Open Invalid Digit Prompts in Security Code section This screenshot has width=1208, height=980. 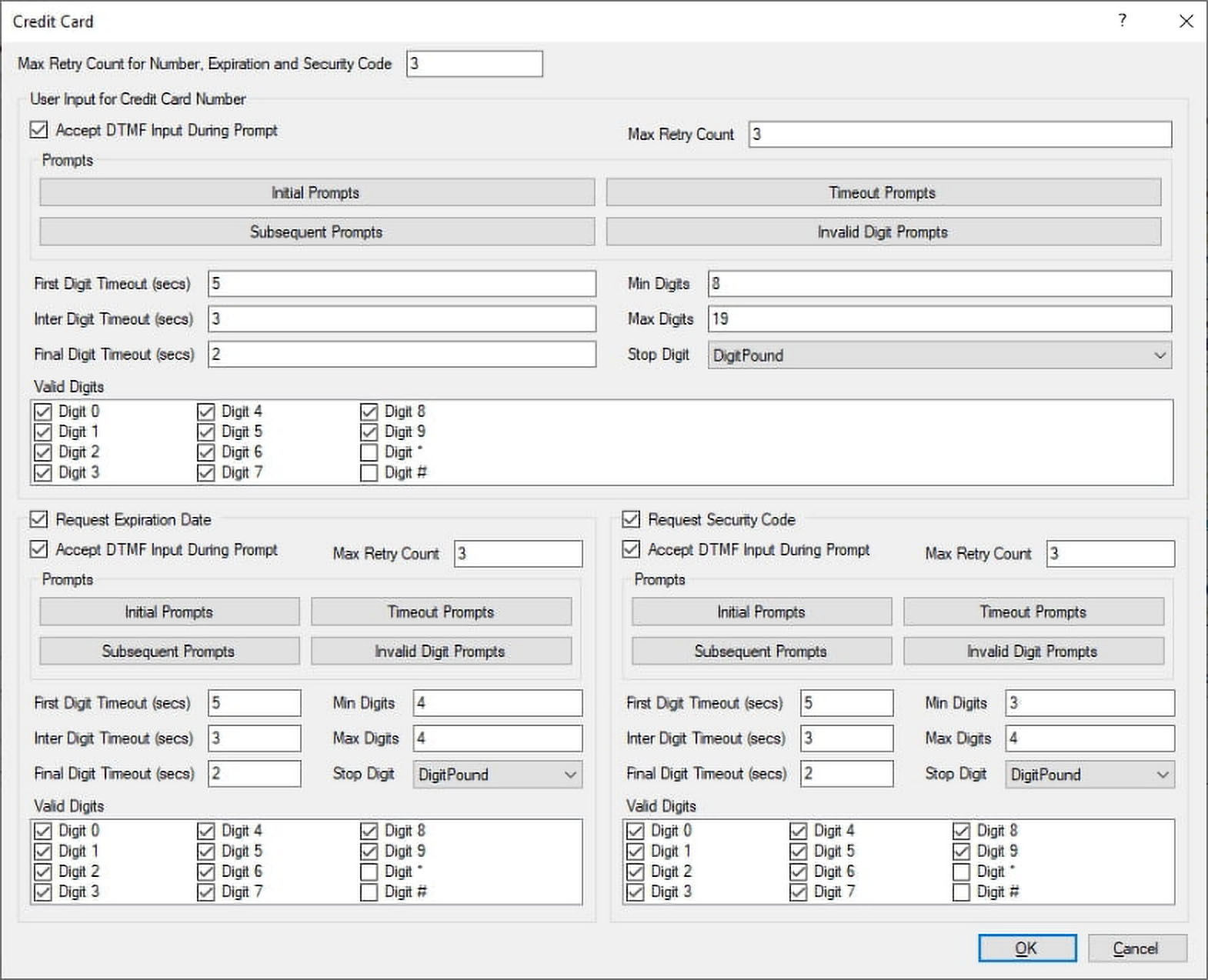click(1034, 651)
